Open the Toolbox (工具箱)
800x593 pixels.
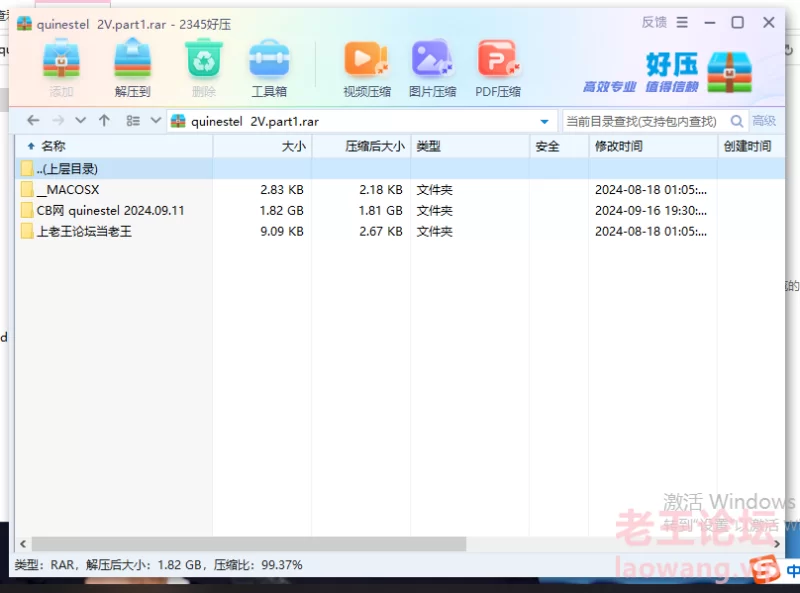point(269,60)
